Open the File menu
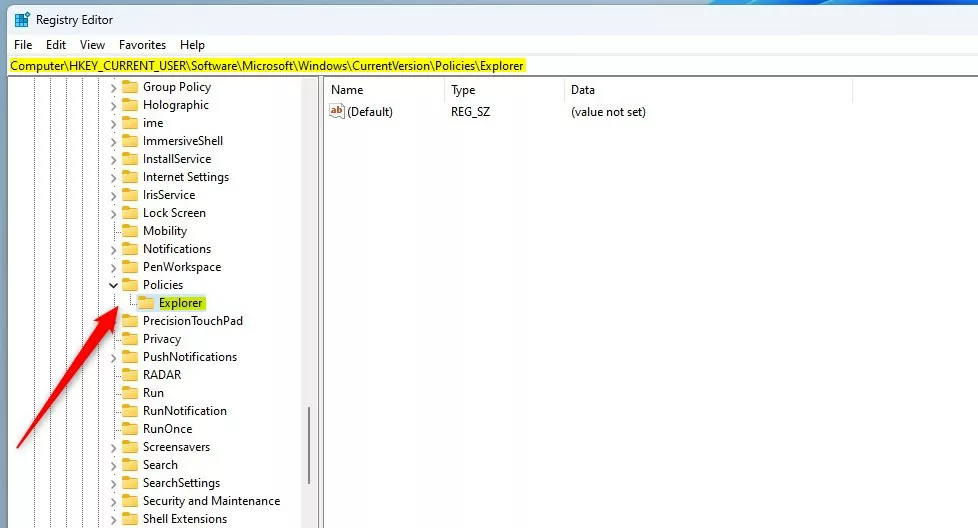Image resolution: width=978 pixels, height=528 pixels. pyautogui.click(x=23, y=45)
